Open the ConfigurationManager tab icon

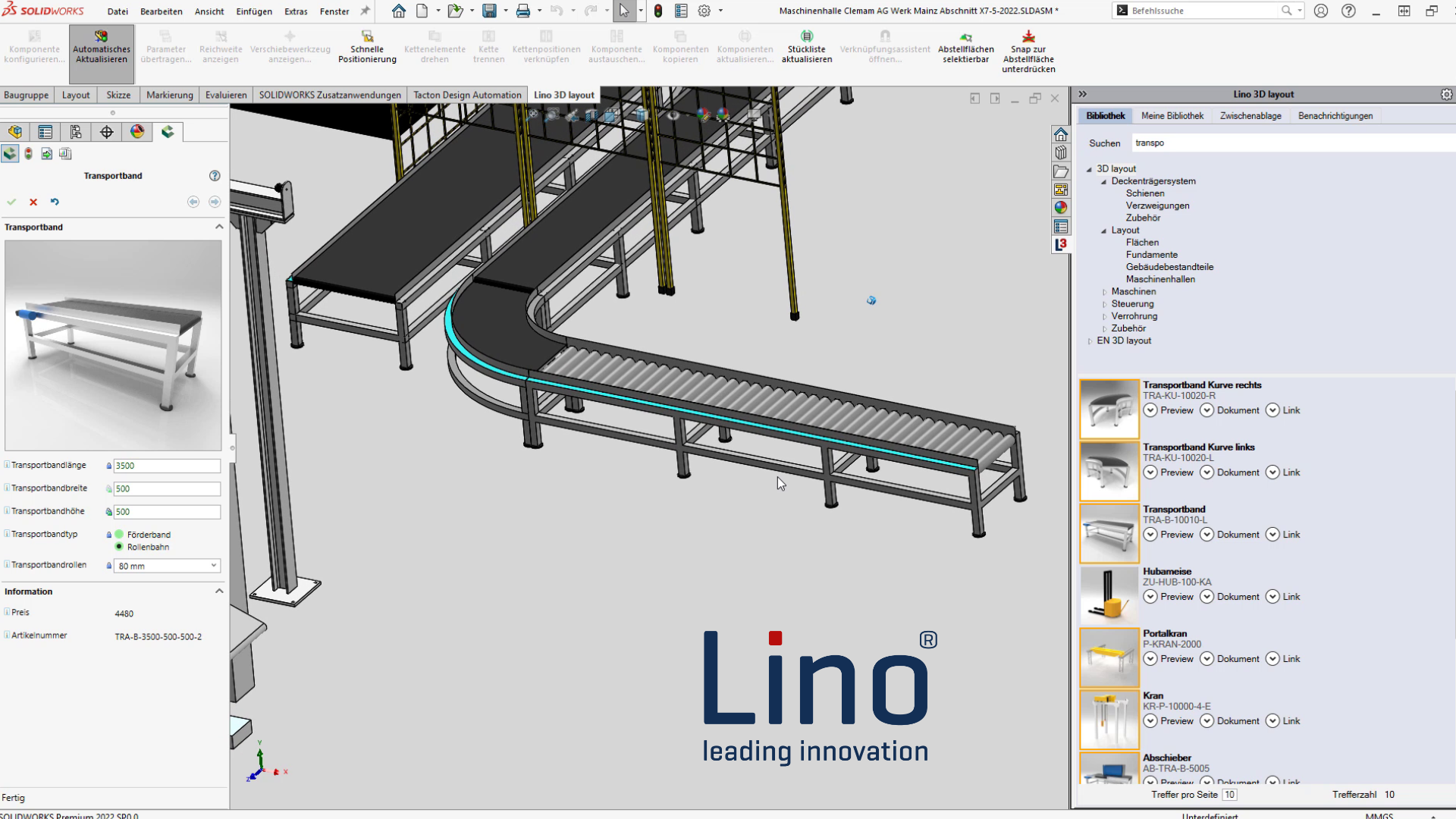click(76, 132)
